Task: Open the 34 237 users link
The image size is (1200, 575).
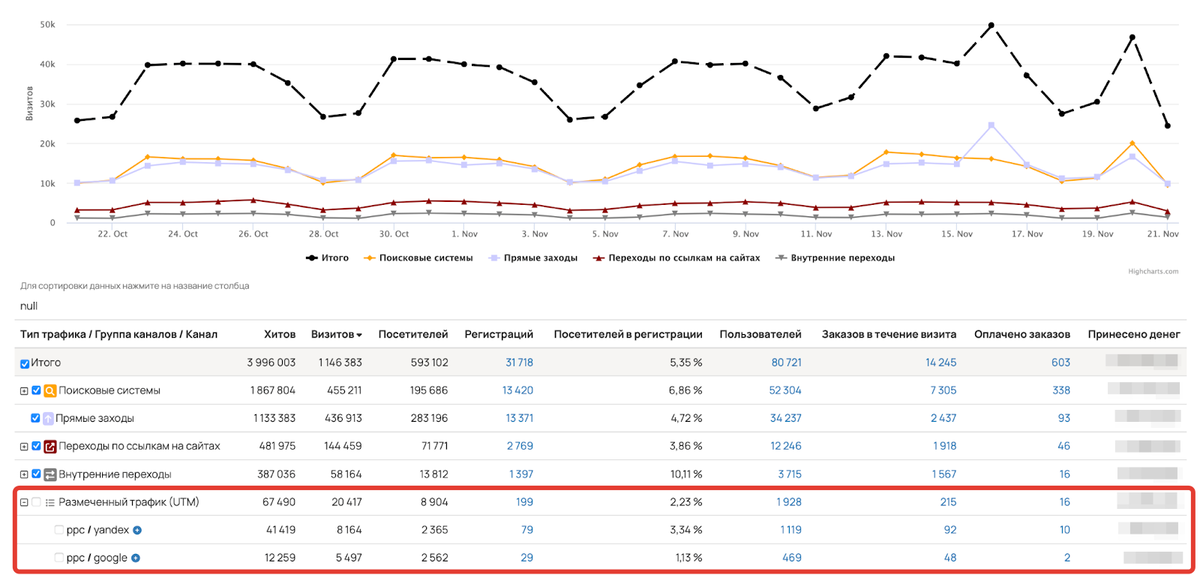Action: click(x=787, y=418)
